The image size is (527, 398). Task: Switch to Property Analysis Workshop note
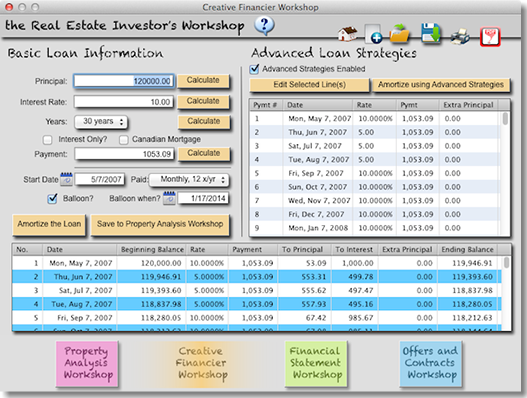coord(87,364)
